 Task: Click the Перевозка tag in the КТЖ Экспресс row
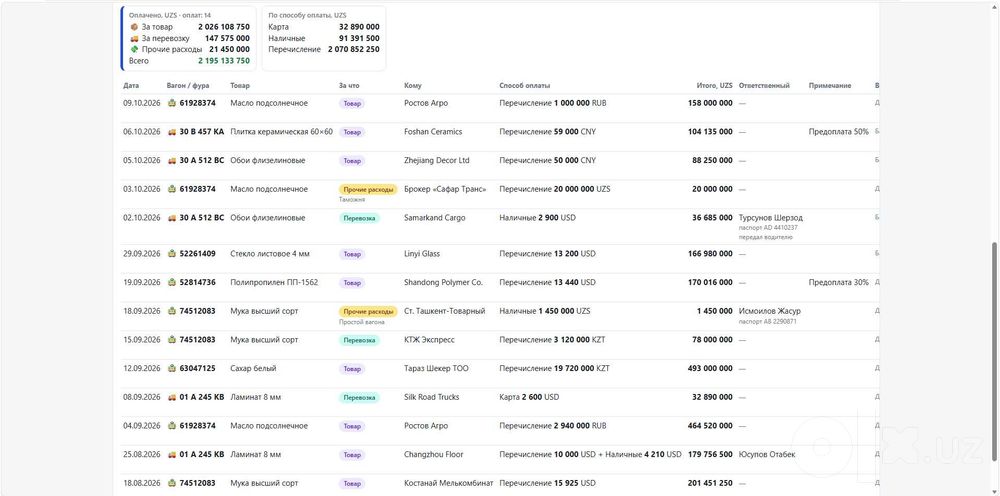coord(359,340)
